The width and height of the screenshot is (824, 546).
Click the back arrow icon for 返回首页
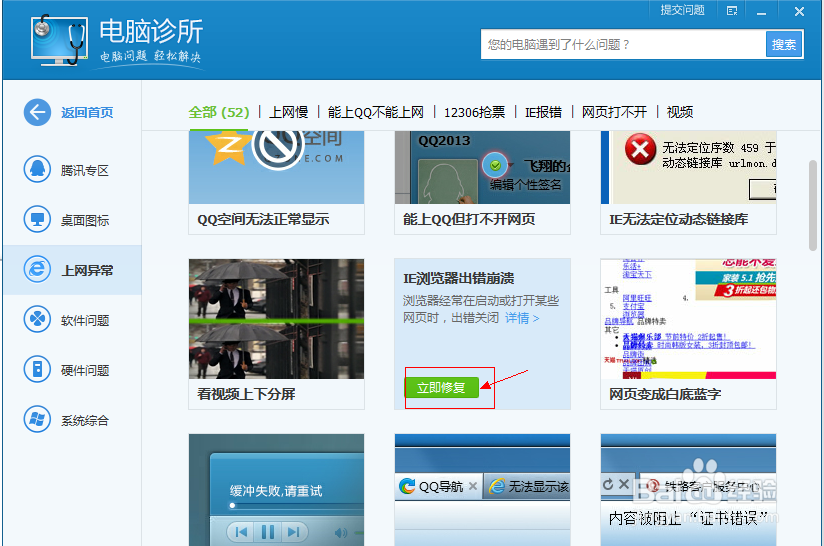click(x=37, y=112)
